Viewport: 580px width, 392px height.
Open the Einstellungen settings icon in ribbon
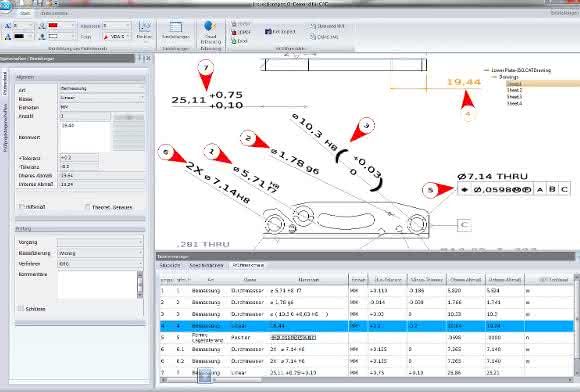click(176, 27)
